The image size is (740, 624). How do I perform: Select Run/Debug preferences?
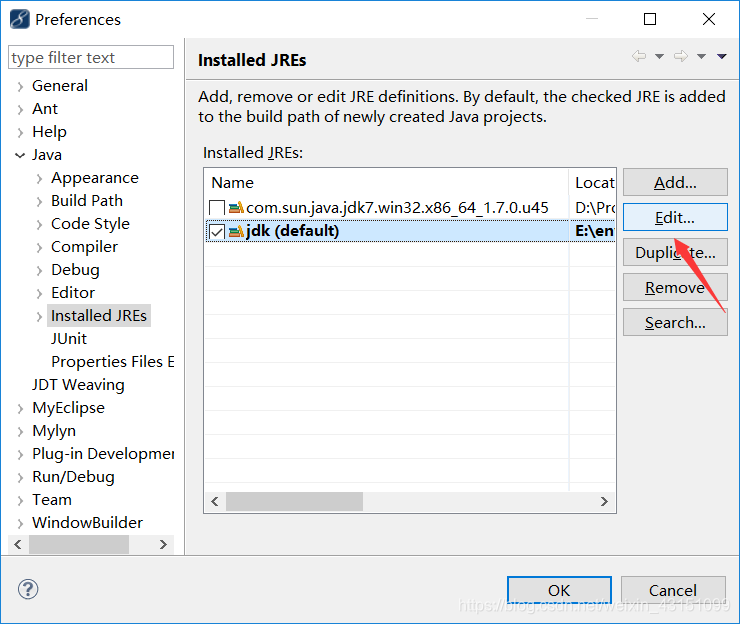pos(73,477)
